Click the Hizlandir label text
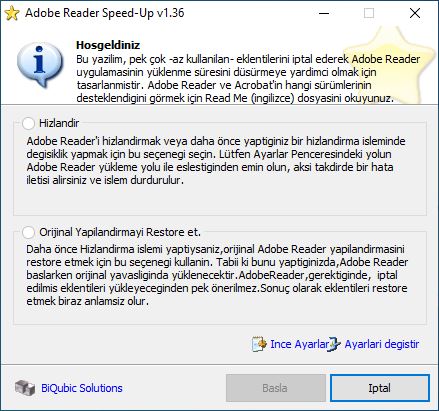The image size is (439, 411). pyautogui.click(x=59, y=123)
